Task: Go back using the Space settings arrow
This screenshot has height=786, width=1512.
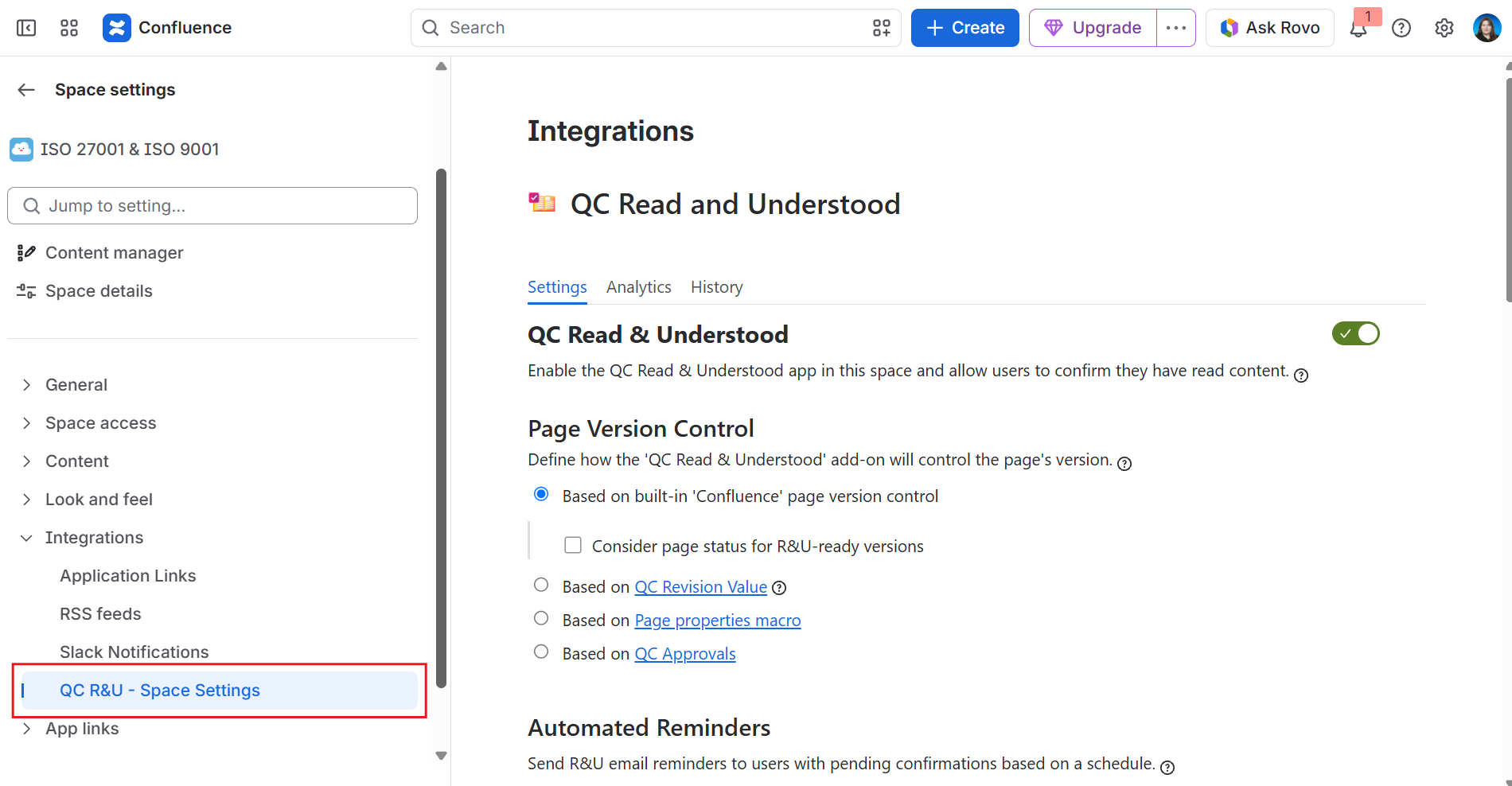Action: click(x=26, y=90)
